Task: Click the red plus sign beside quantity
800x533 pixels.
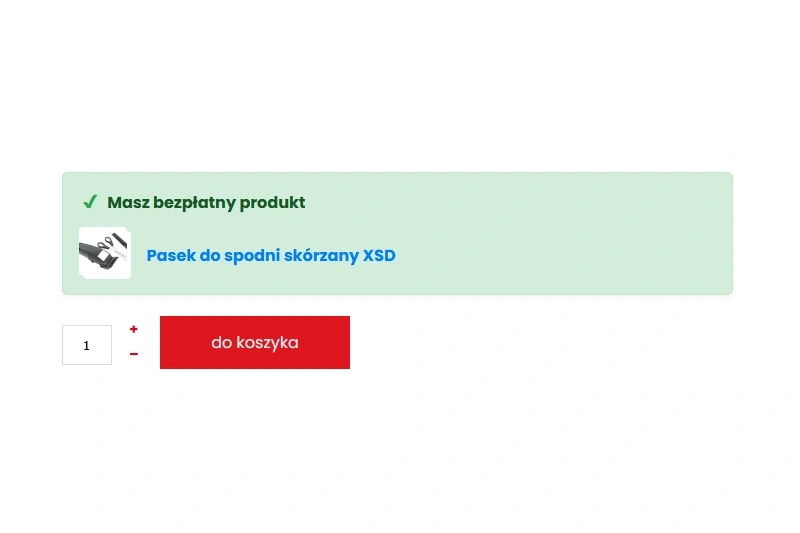Action: coord(134,329)
